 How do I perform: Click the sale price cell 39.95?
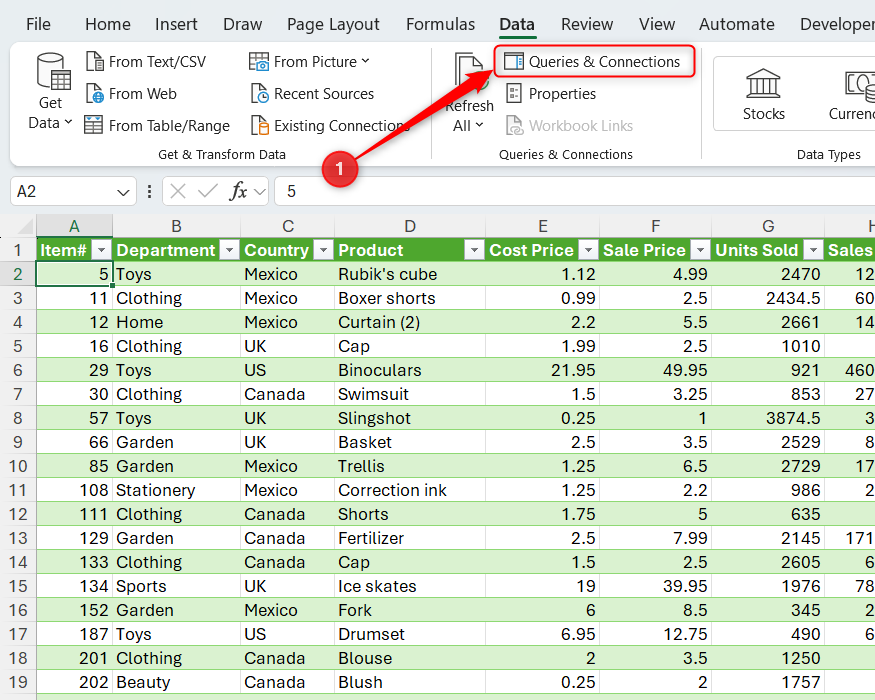point(656,586)
